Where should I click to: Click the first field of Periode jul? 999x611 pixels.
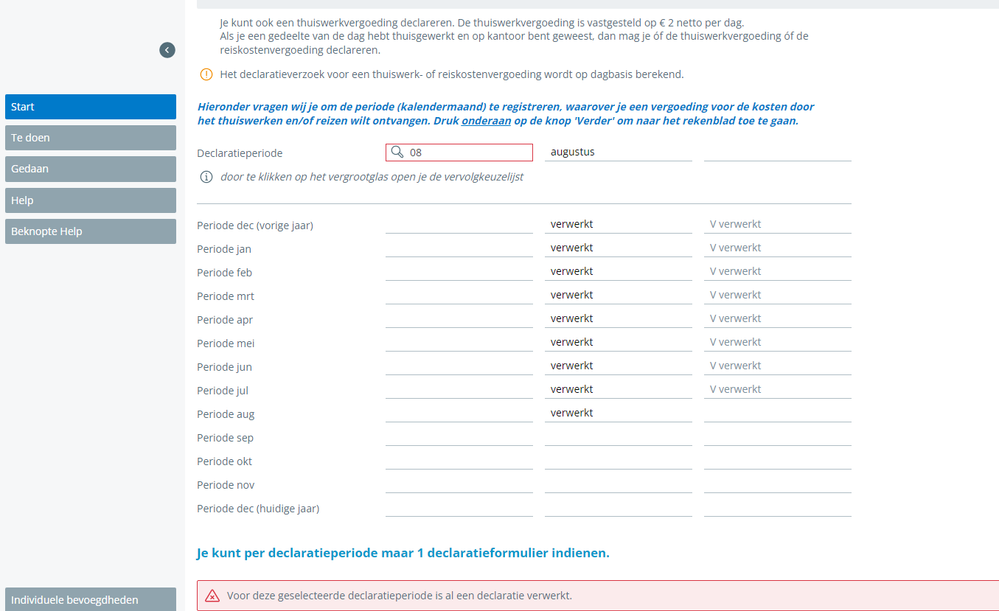tap(459, 389)
